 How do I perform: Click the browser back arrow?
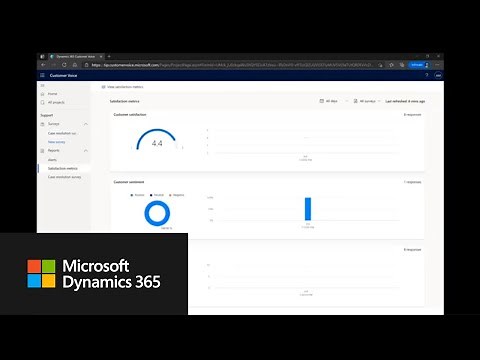43,65
